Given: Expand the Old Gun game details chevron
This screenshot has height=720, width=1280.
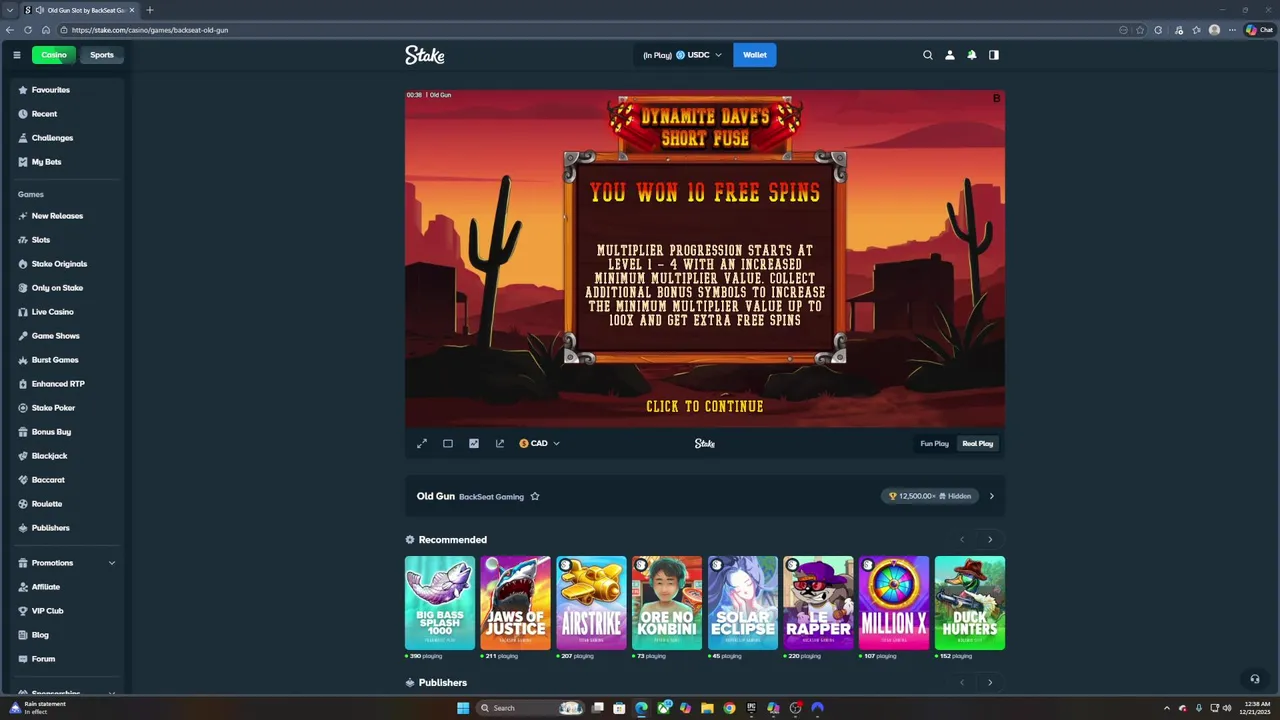Looking at the screenshot, I should click(992, 496).
